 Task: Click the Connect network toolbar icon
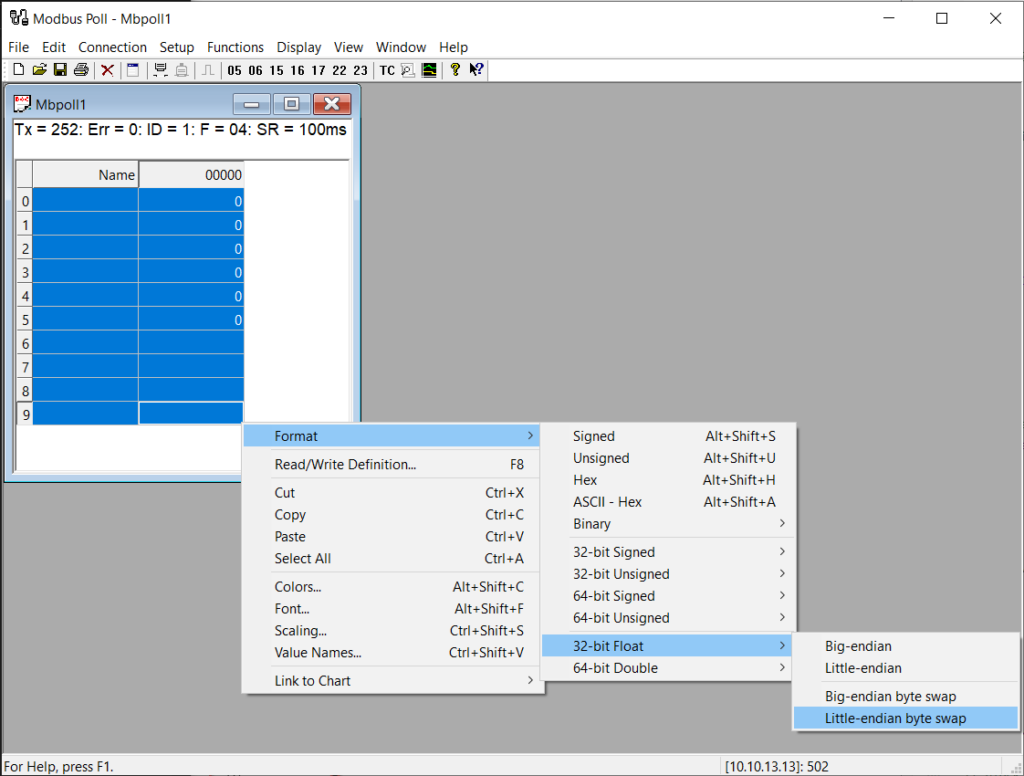[x=160, y=70]
